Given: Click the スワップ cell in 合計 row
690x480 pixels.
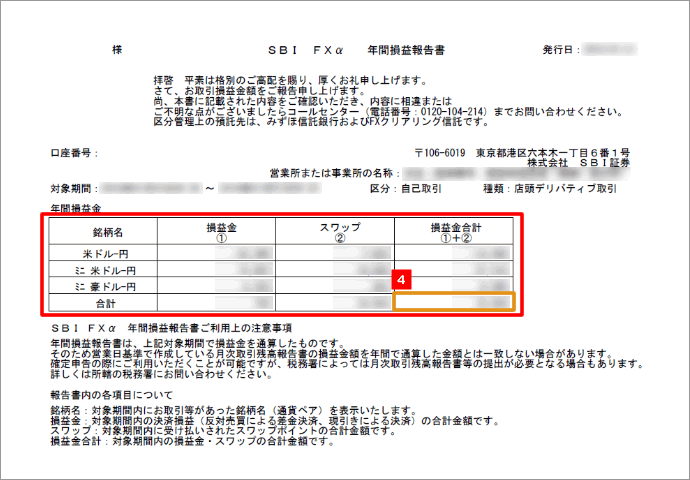Looking at the screenshot, I should tap(335, 302).
